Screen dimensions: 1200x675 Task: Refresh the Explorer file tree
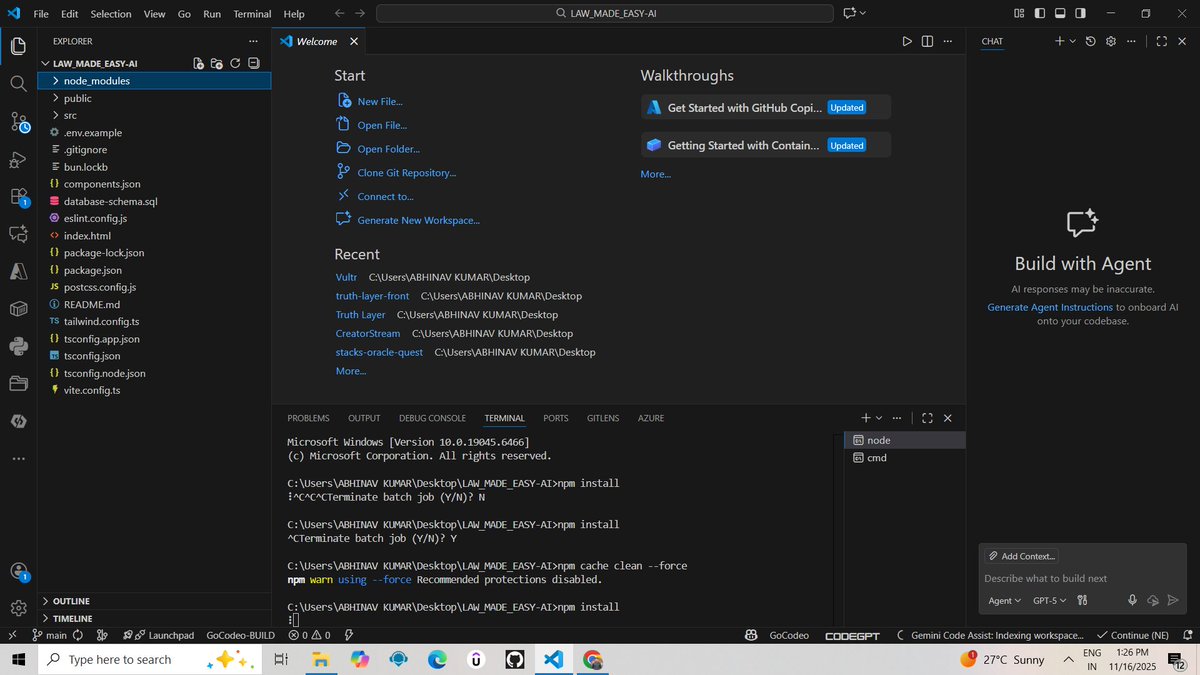(x=235, y=63)
